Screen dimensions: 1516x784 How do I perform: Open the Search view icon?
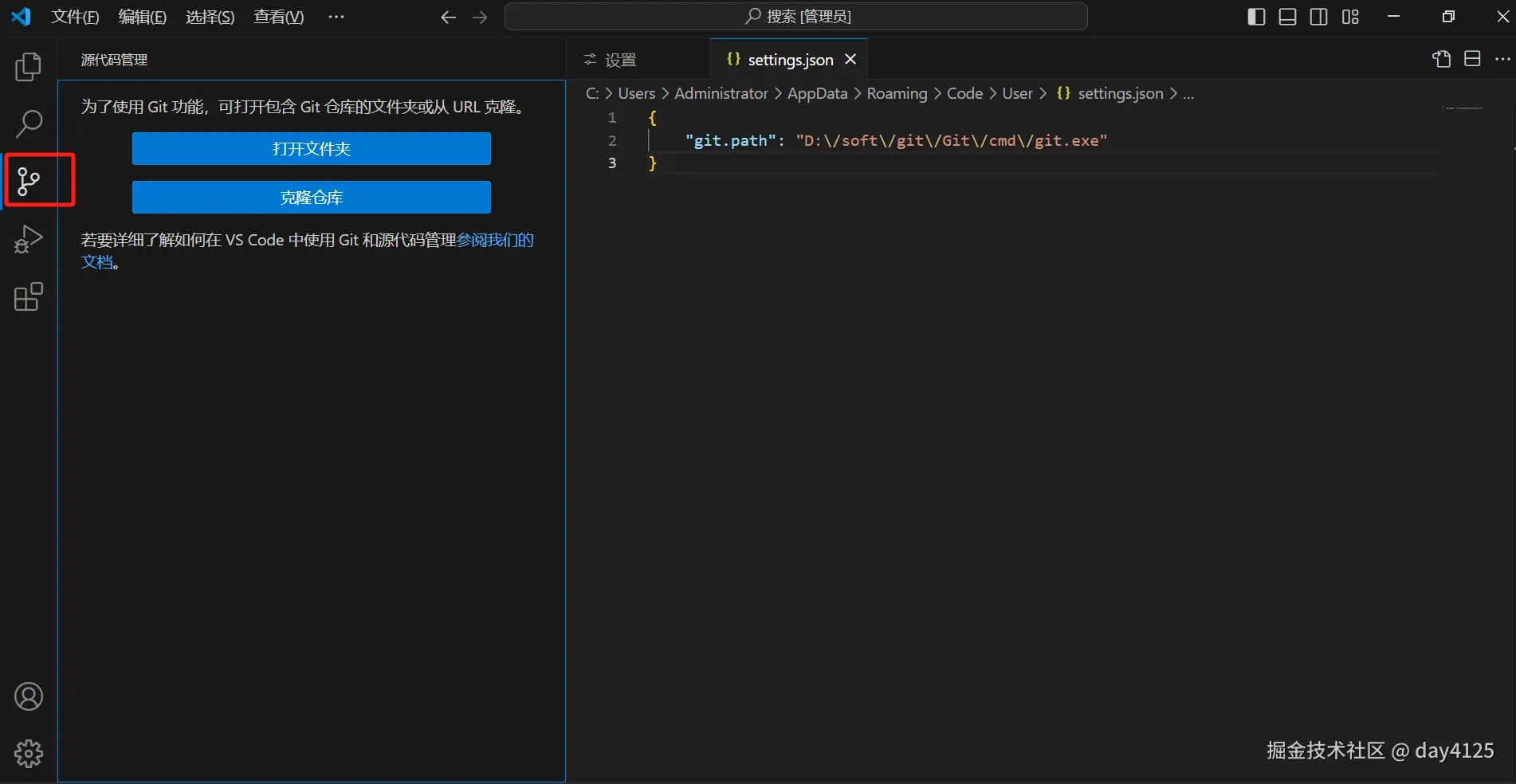(29, 123)
